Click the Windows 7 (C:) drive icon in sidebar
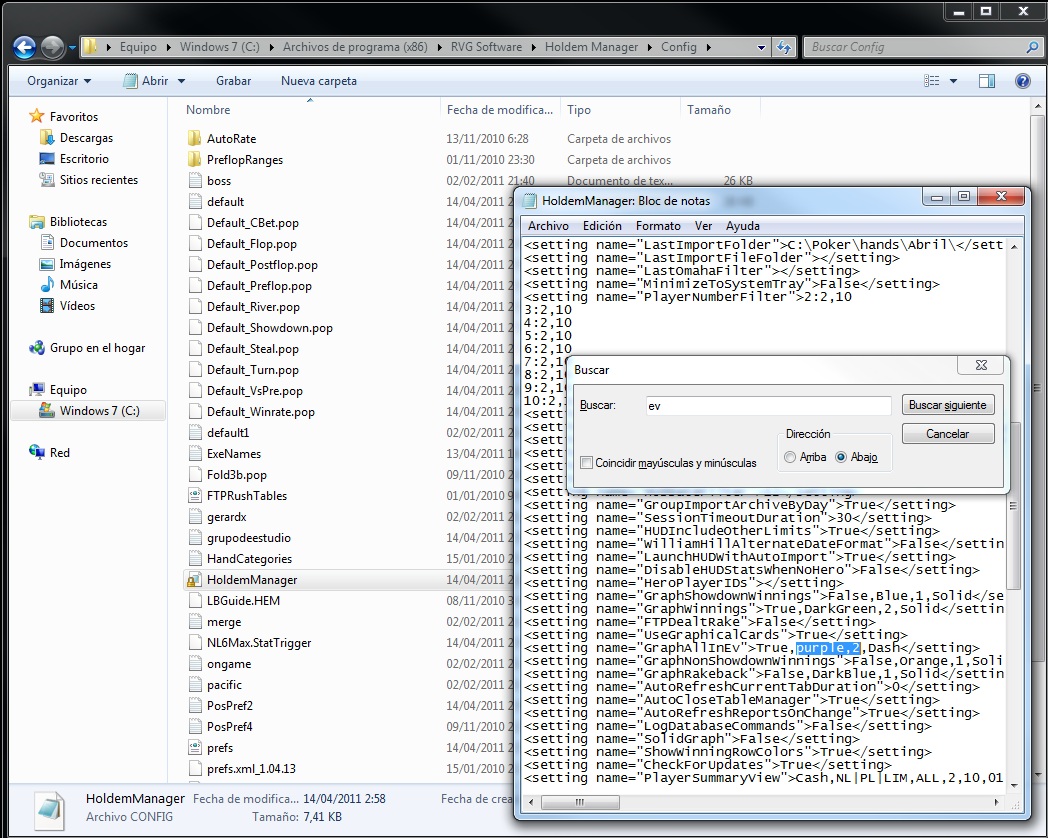Screen dimensions: 1048x838 [47, 410]
